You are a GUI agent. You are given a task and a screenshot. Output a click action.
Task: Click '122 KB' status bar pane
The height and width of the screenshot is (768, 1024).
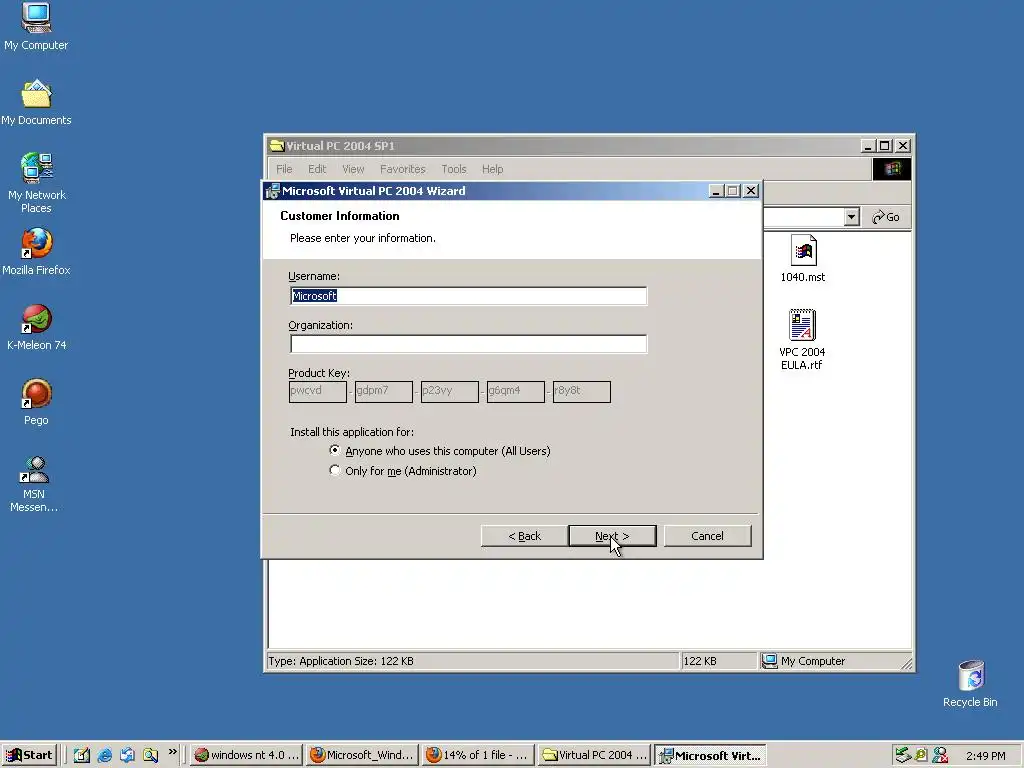coord(718,661)
